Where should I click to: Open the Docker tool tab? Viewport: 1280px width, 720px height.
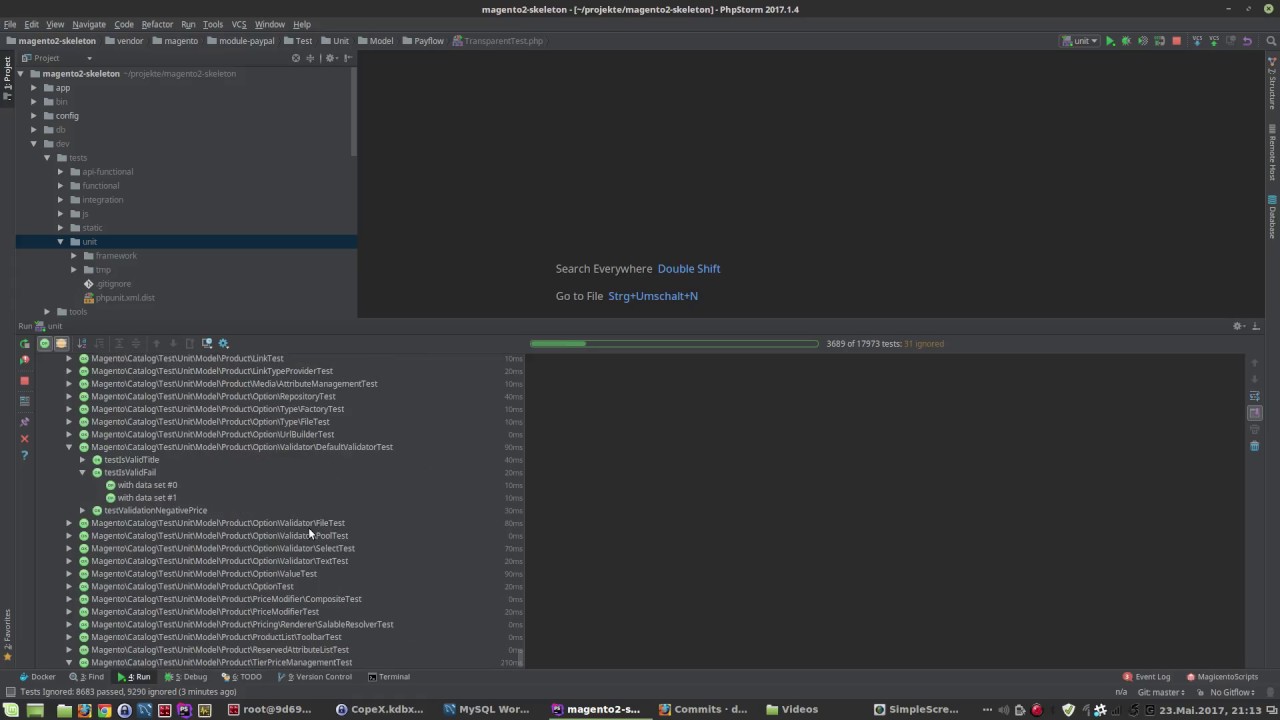pos(38,677)
